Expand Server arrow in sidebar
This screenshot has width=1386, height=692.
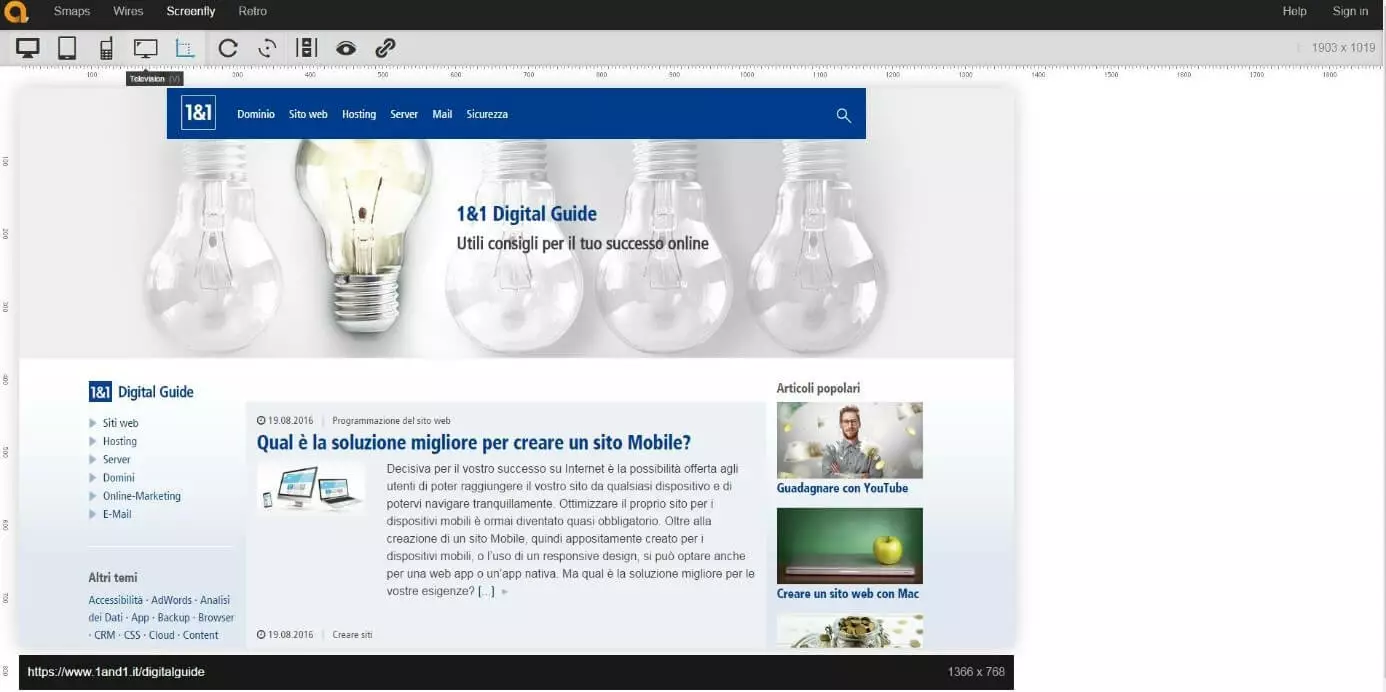click(x=93, y=460)
